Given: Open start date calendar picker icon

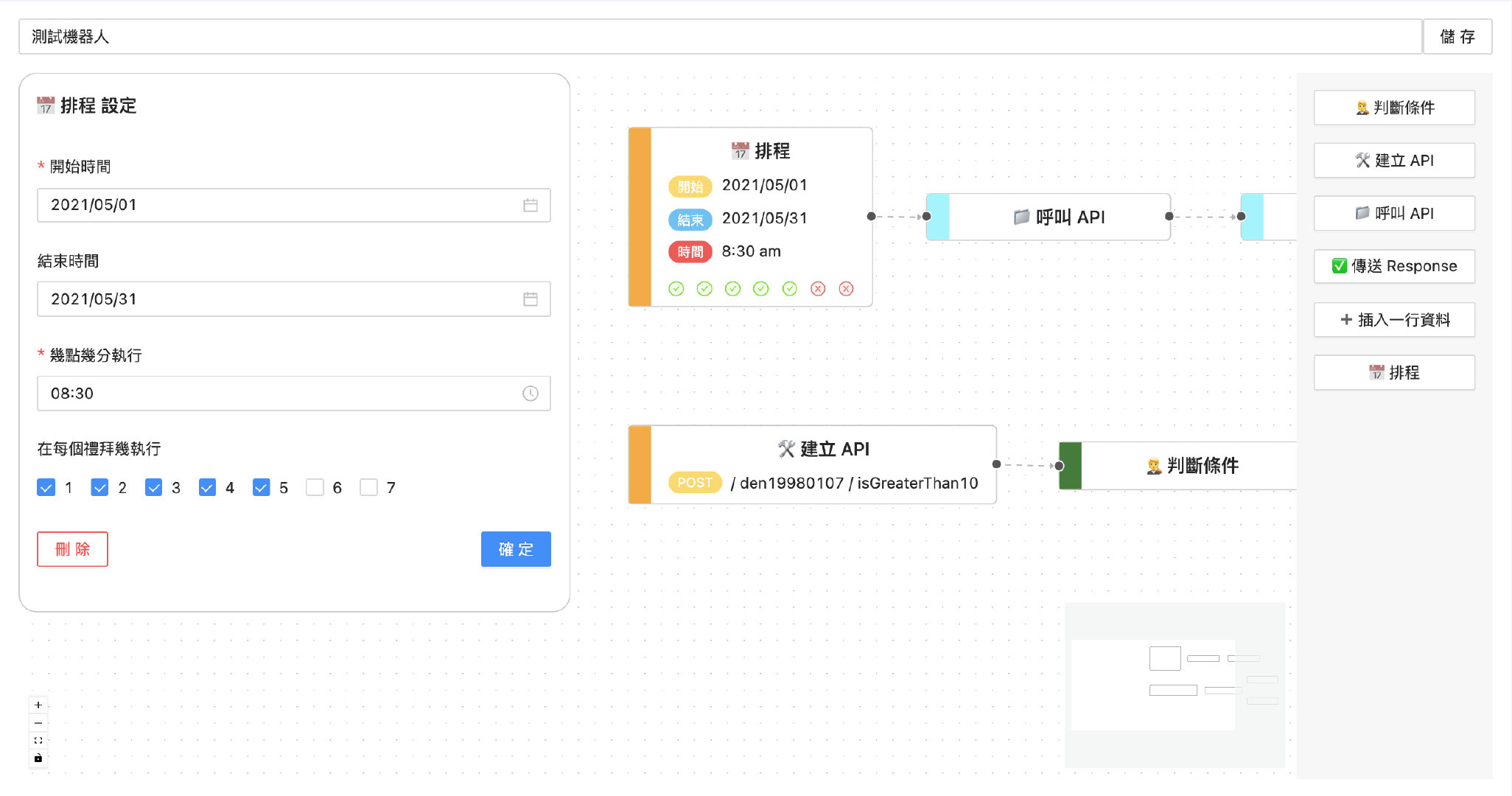Looking at the screenshot, I should point(531,205).
